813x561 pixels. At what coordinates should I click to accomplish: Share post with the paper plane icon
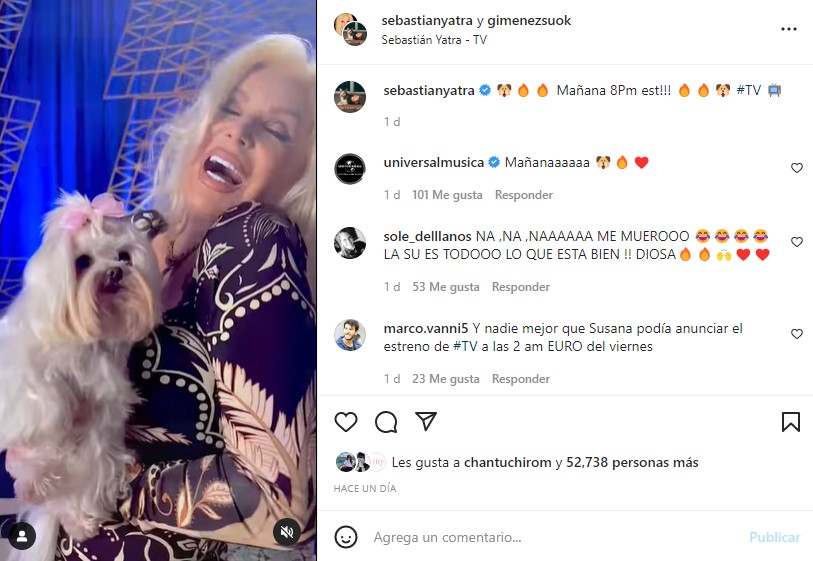point(426,422)
